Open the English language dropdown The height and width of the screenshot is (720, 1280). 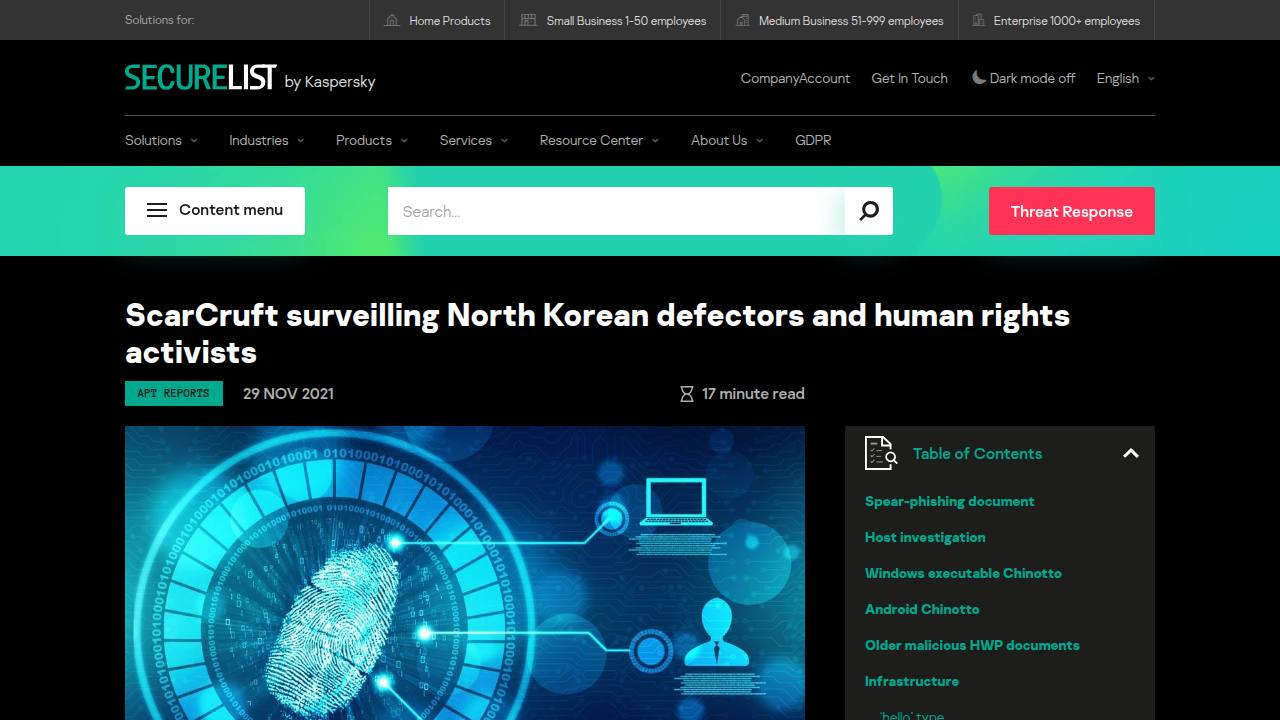(x=1125, y=78)
